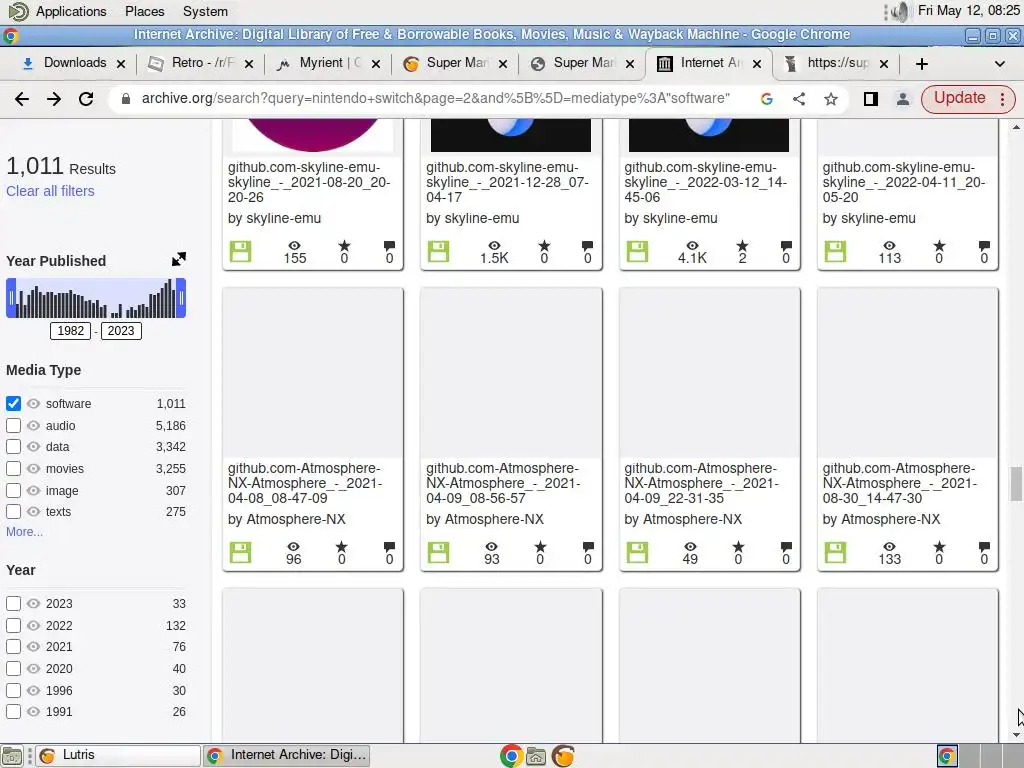Click the left handle of year range slider
Image resolution: width=1024 pixels, height=768 pixels.
coord(11,298)
